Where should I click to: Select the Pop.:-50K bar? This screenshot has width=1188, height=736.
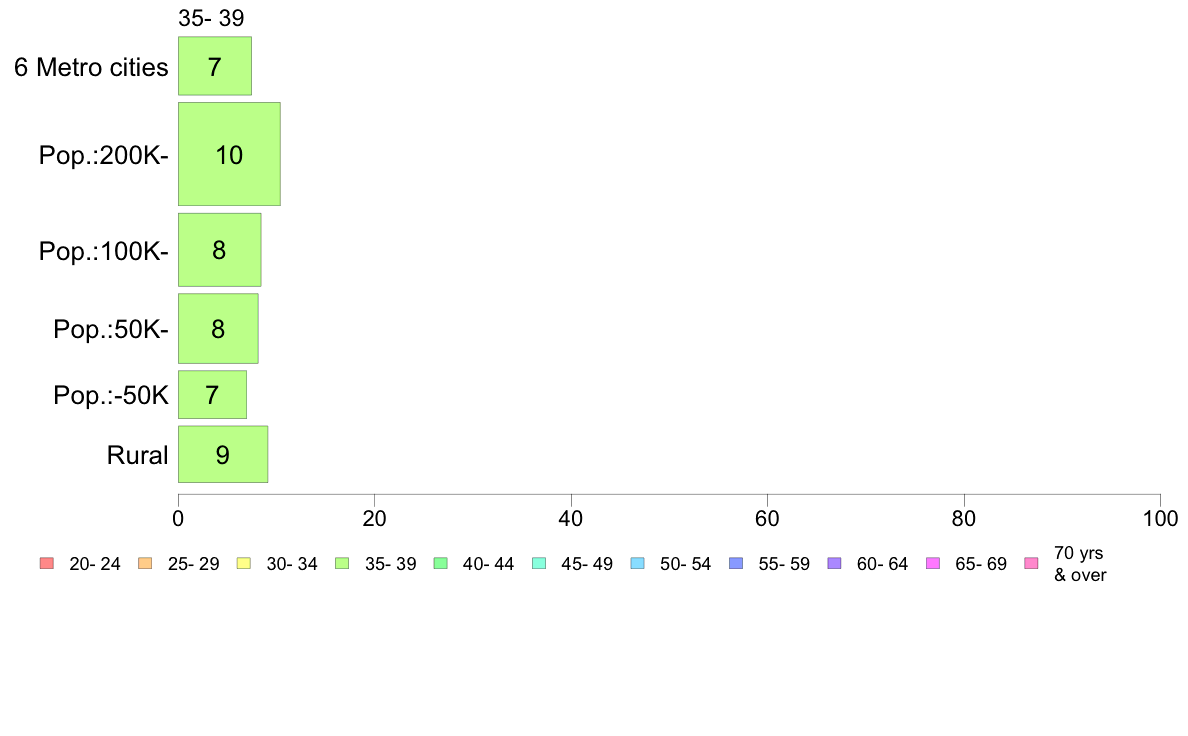point(213,394)
